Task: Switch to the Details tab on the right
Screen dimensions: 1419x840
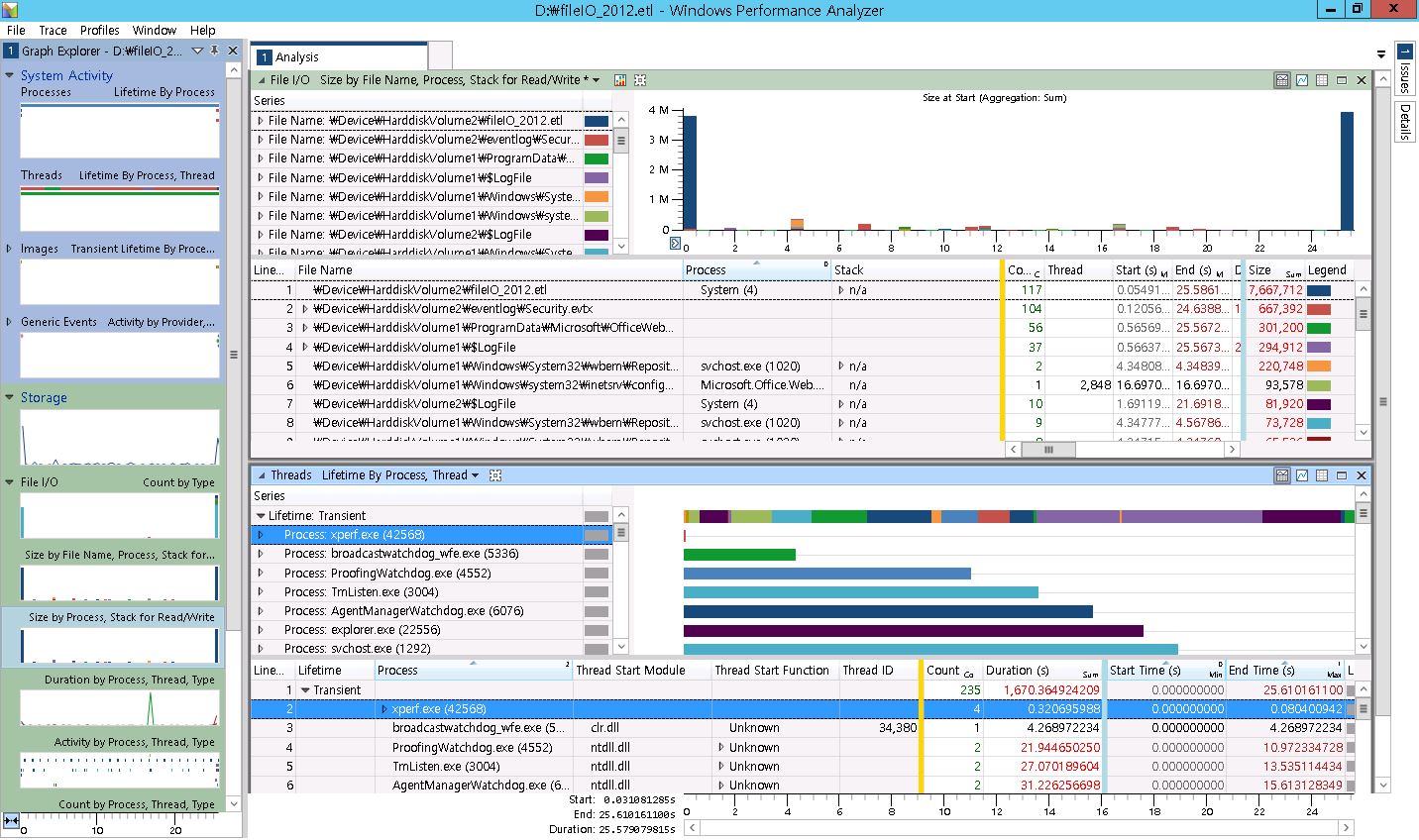Action: click(1407, 122)
